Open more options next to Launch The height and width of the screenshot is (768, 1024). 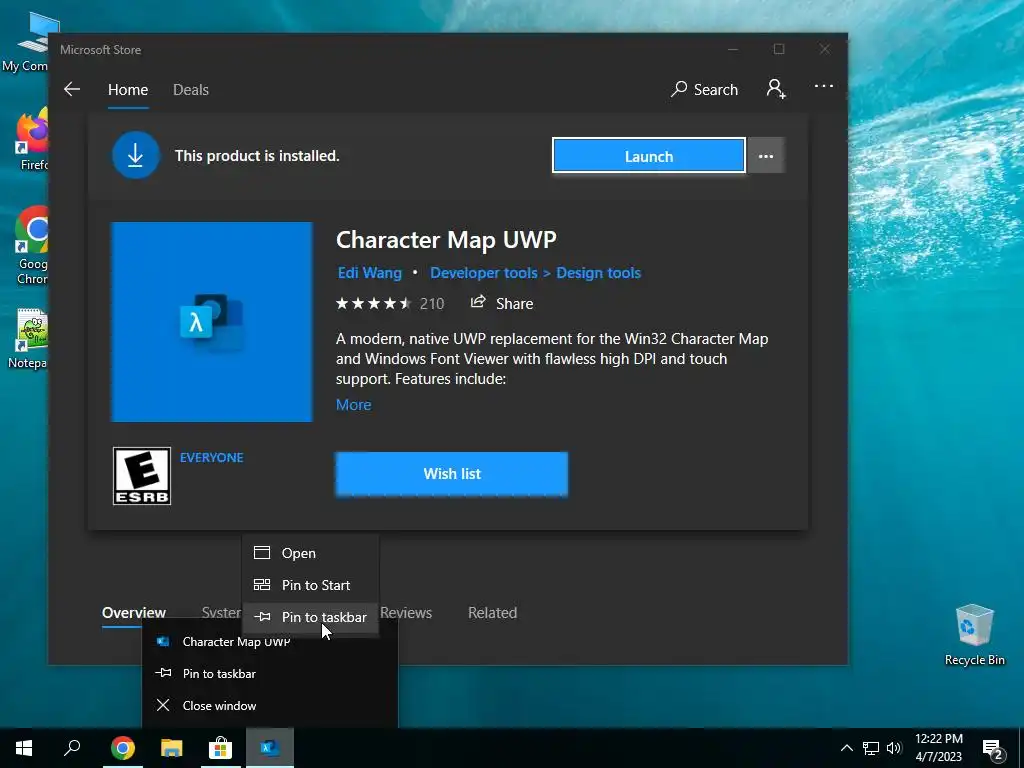(x=766, y=156)
